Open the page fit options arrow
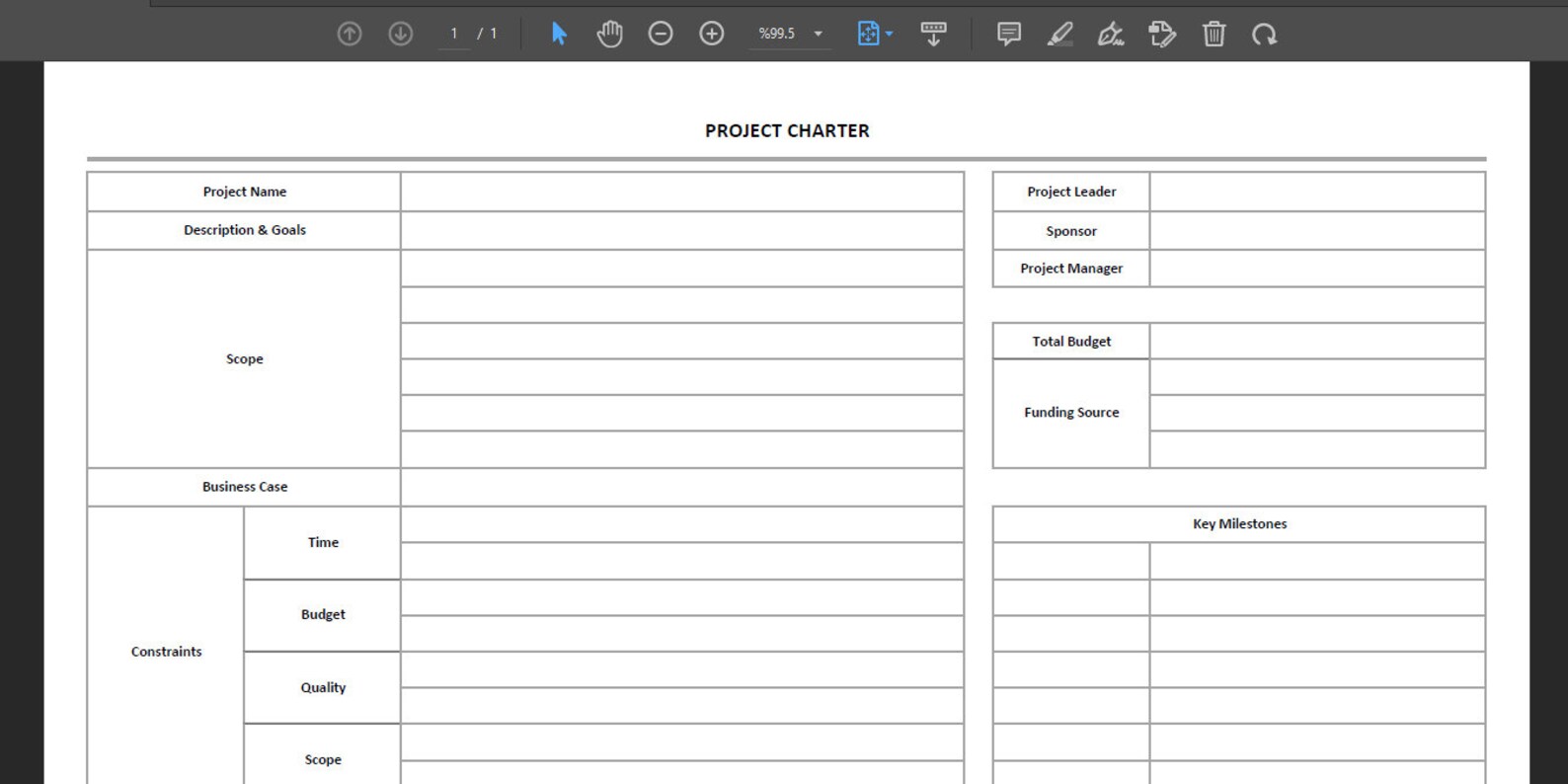Viewport: 1568px width, 784px height. coord(890,34)
